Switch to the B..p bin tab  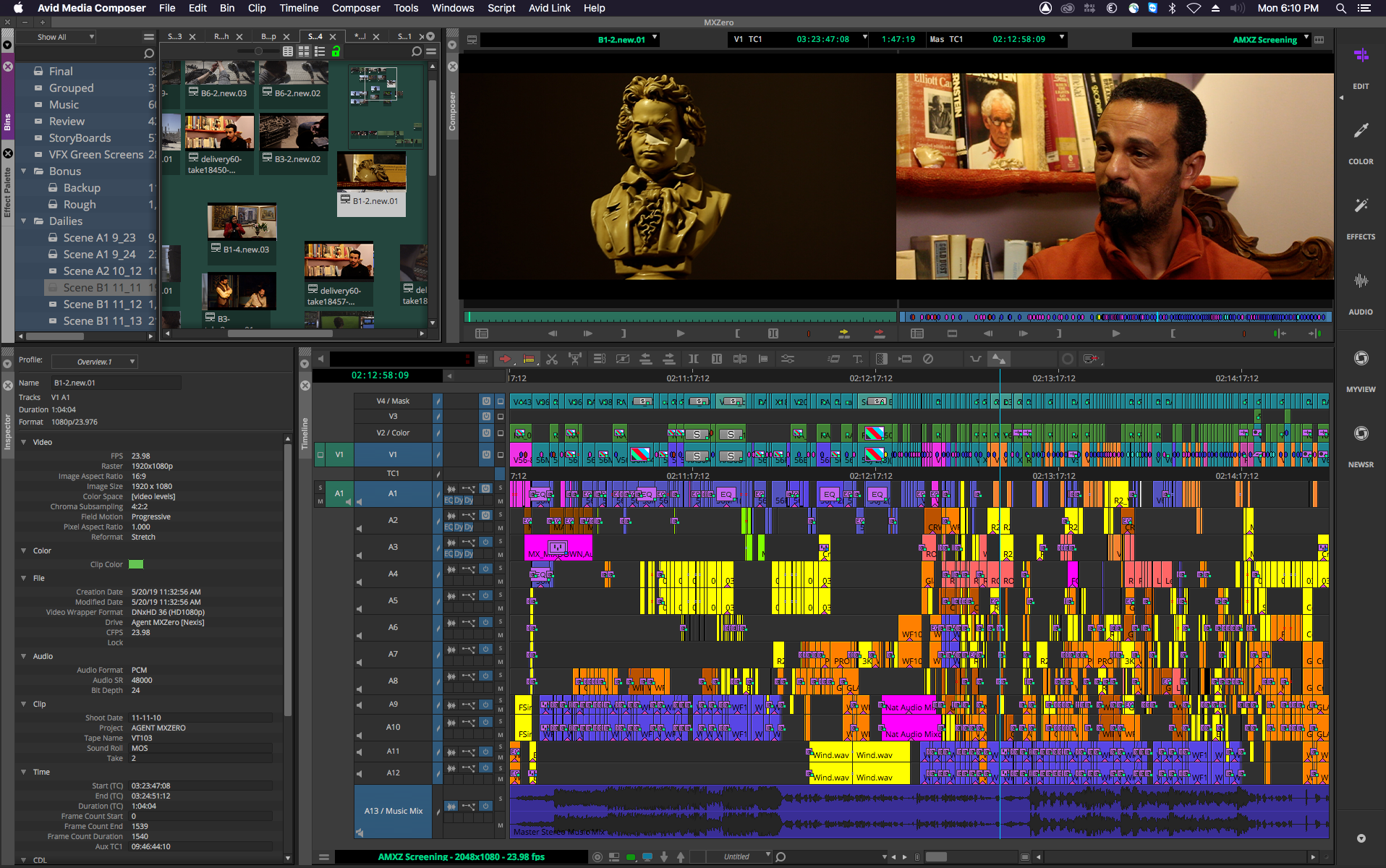(x=268, y=36)
